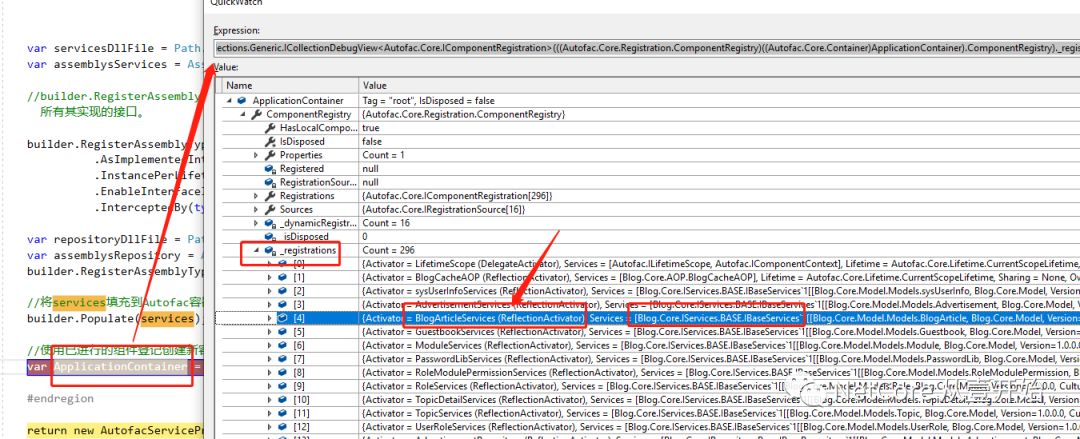Expand registration item [10]

(270, 400)
